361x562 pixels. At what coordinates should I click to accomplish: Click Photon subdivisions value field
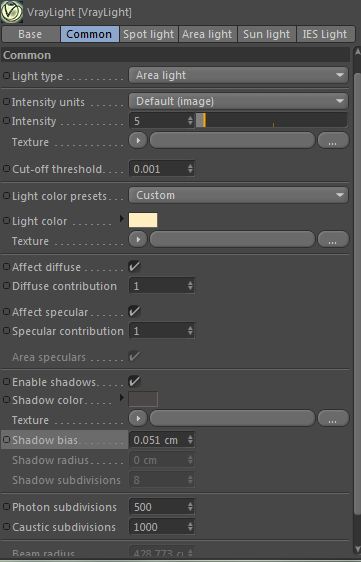click(x=162, y=507)
